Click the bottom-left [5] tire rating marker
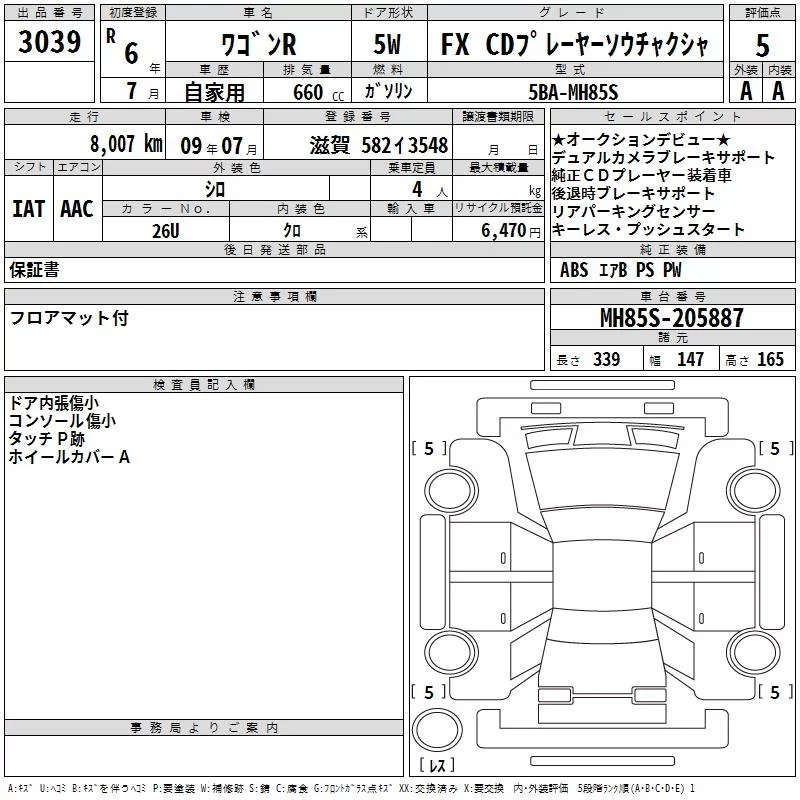 point(429,692)
